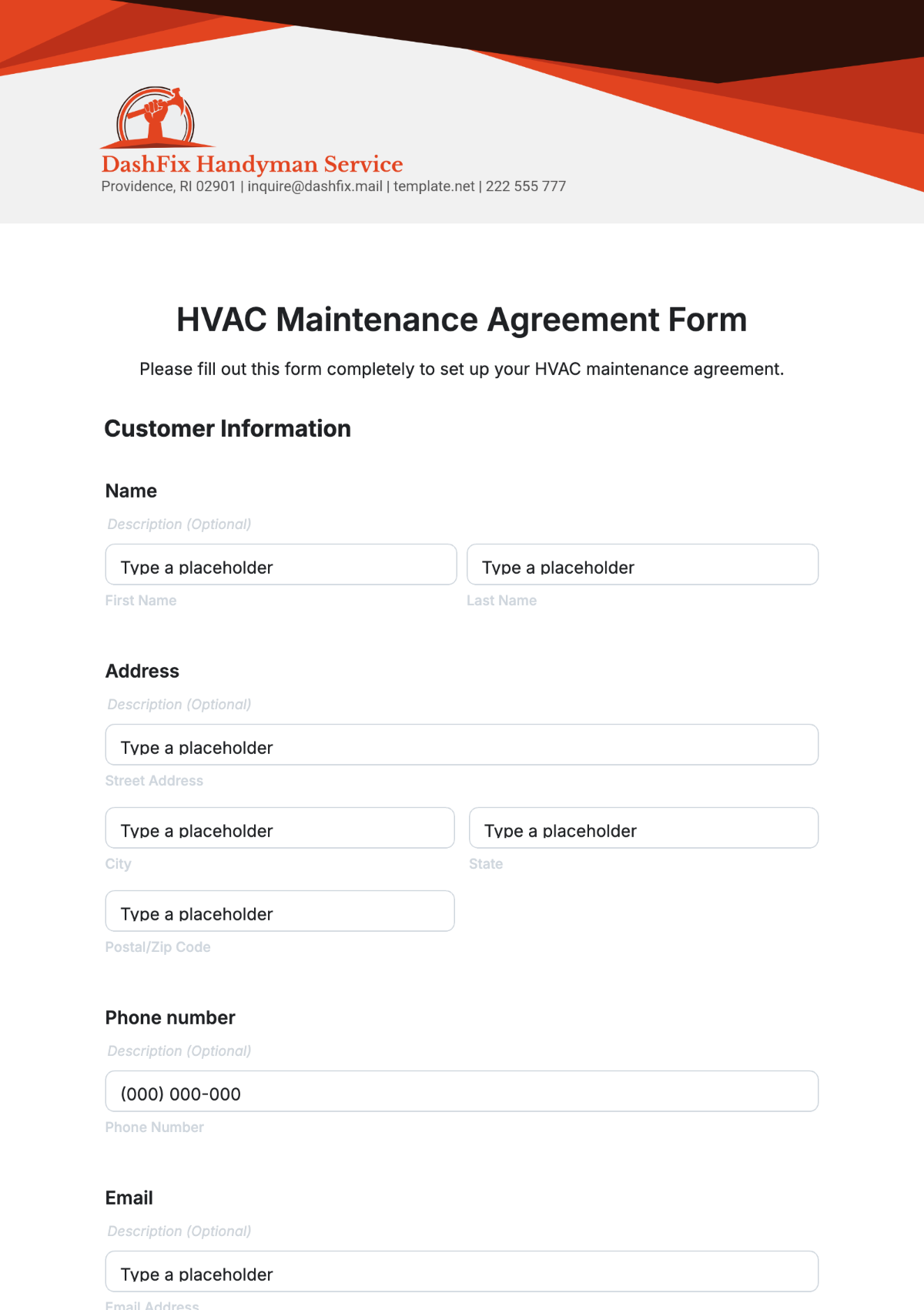Click the 'Phone Number' sublabel under the field
Image resolution: width=924 pixels, height=1310 pixels.
(155, 1127)
